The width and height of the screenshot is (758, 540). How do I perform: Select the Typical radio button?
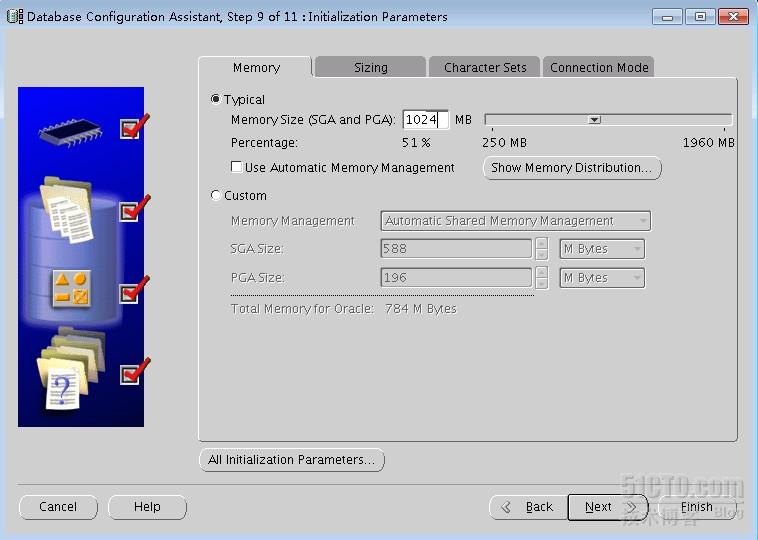click(216, 99)
